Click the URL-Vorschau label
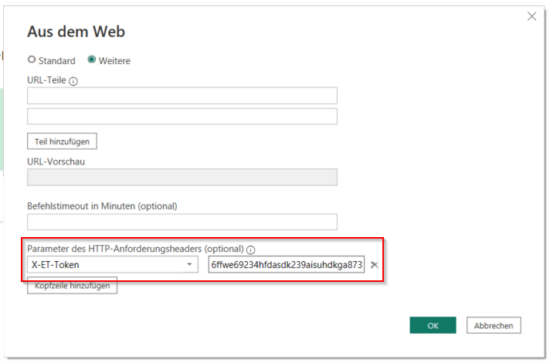Screen dimensions: 550x363 [56, 162]
